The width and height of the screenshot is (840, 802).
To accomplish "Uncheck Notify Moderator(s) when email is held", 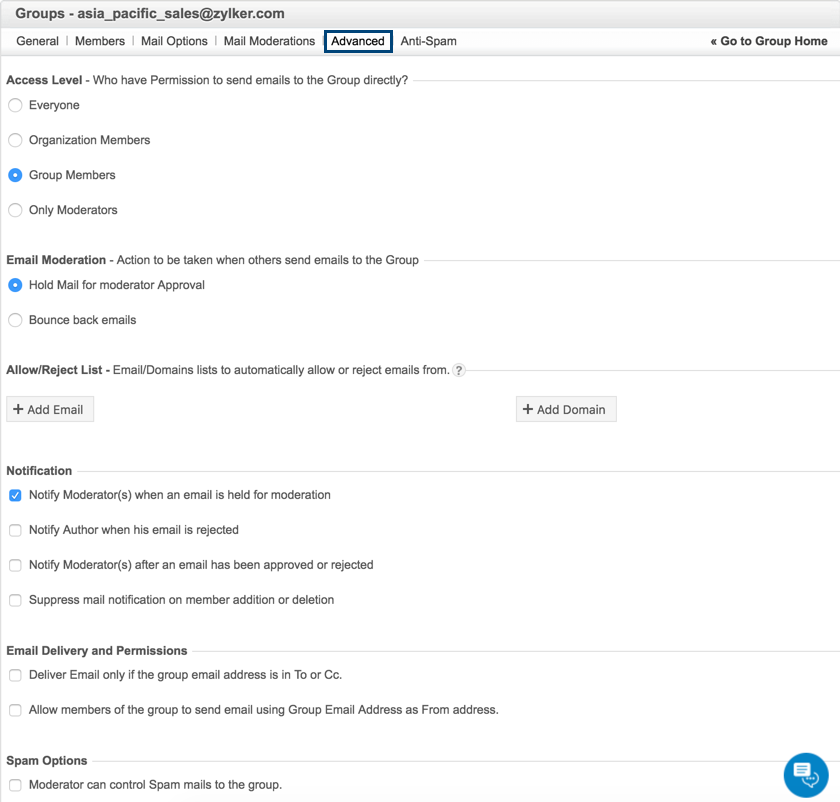I will click(15, 495).
